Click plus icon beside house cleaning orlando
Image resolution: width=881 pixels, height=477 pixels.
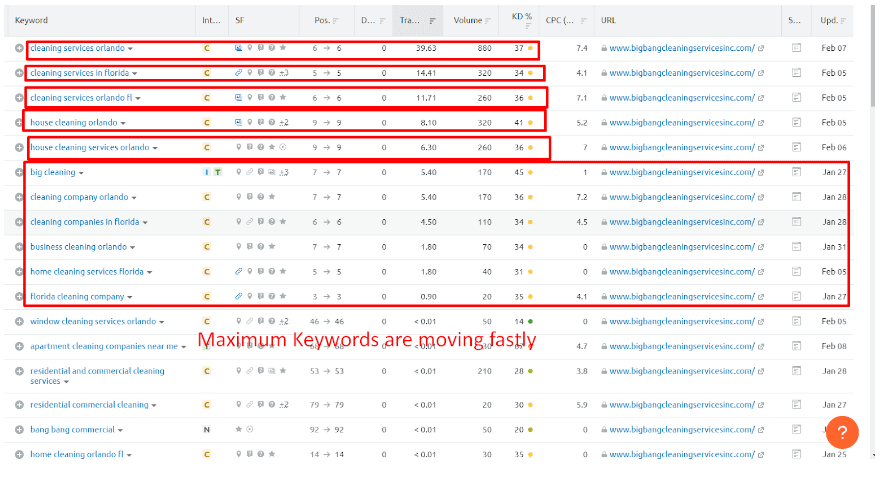(19, 122)
